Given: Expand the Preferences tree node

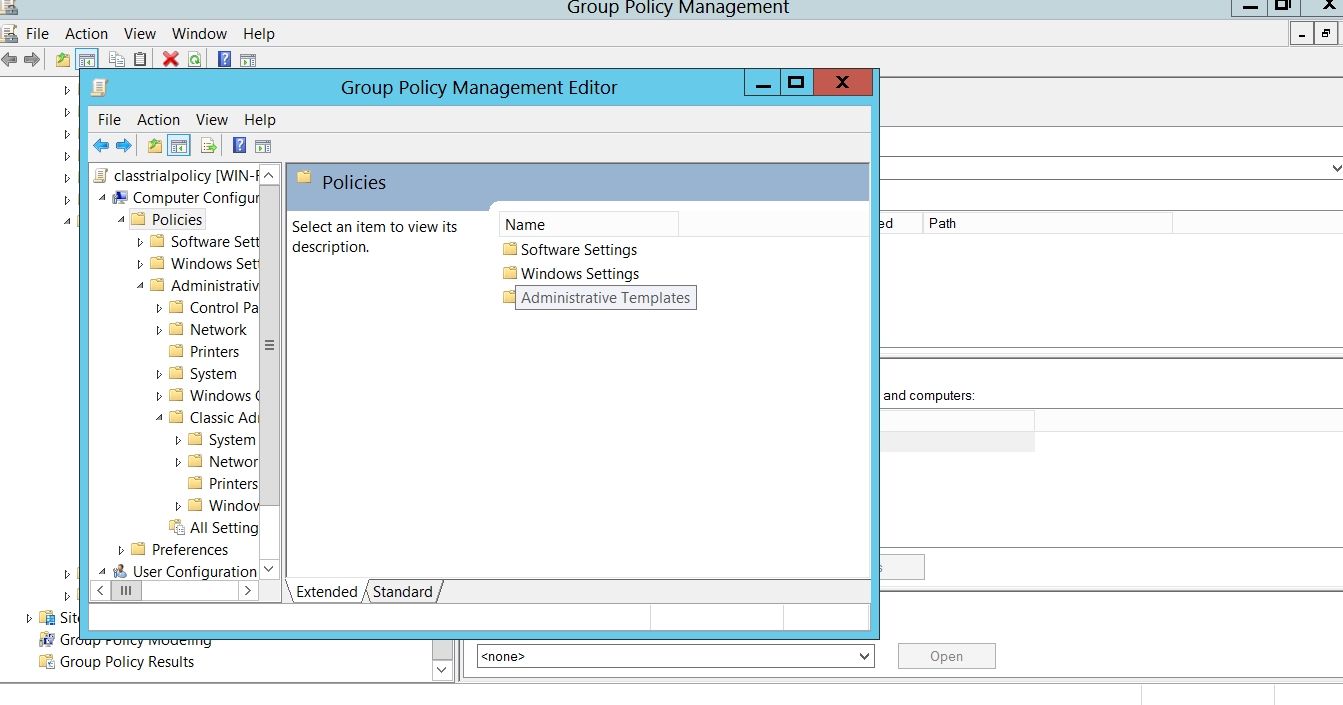Looking at the screenshot, I should (x=121, y=550).
